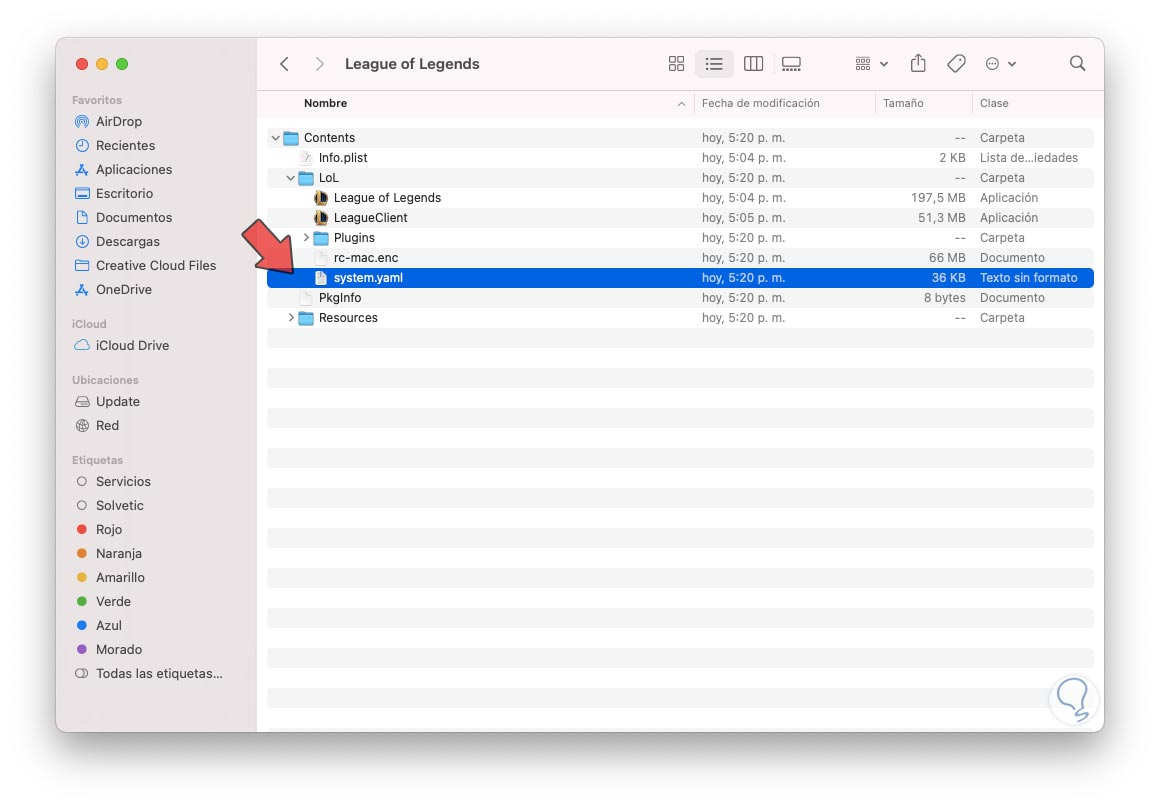Switch to icon grid view
Screen dimensions: 1160x806
click(676, 64)
